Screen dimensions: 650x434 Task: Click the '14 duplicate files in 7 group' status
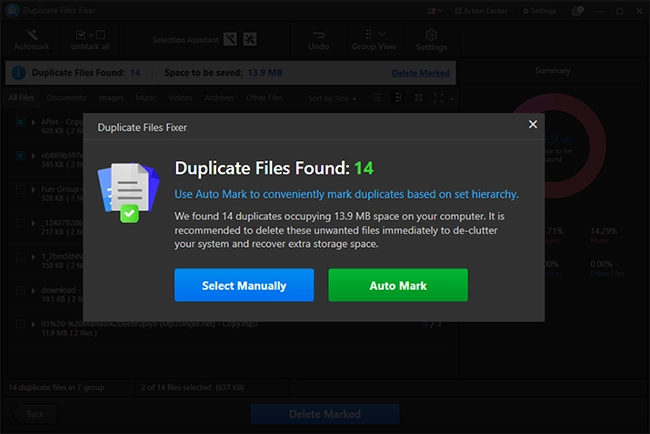(56, 388)
